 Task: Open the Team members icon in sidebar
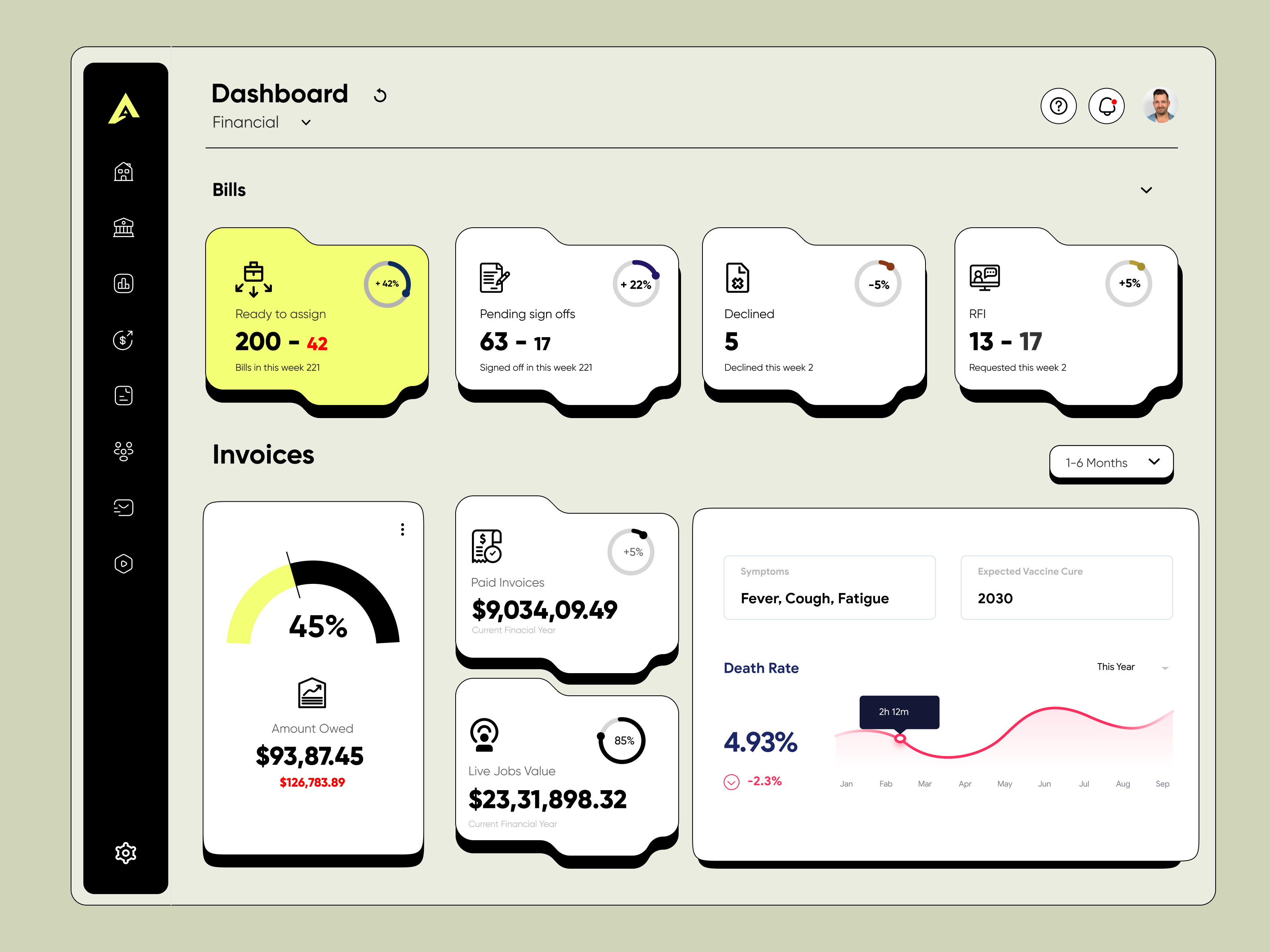(x=124, y=451)
